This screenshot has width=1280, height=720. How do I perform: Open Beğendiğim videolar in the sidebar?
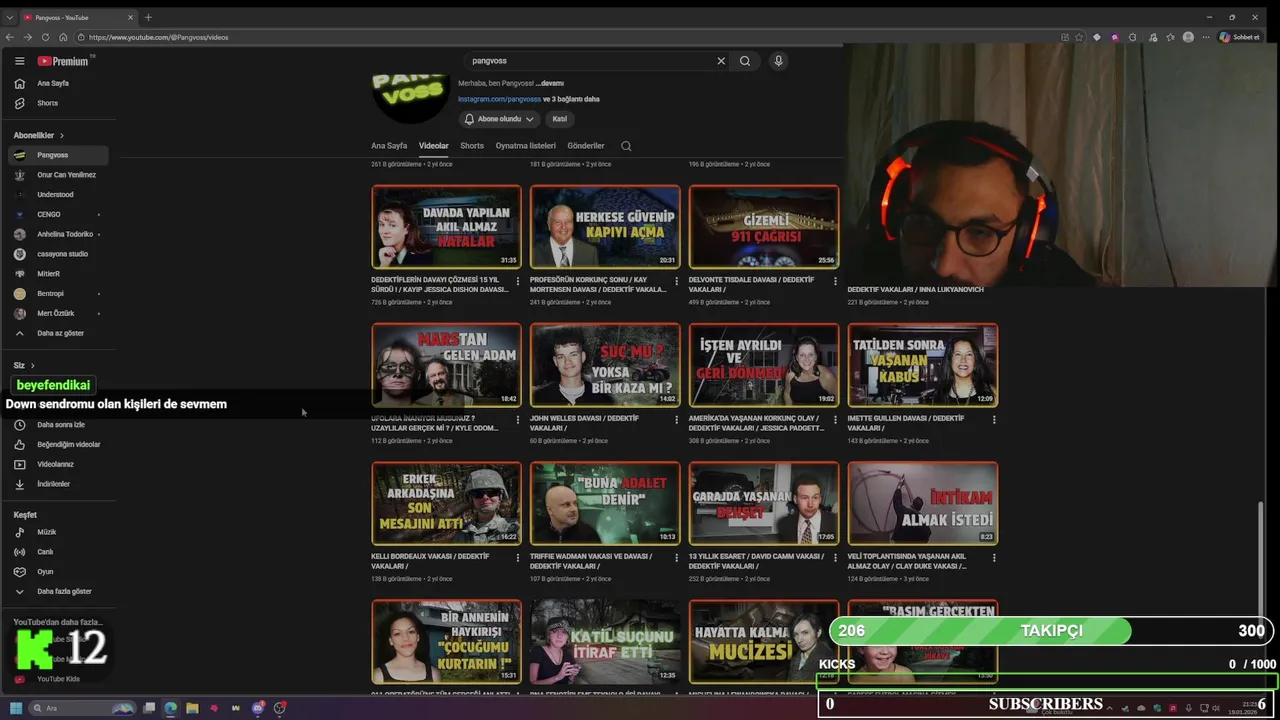tap(60, 444)
